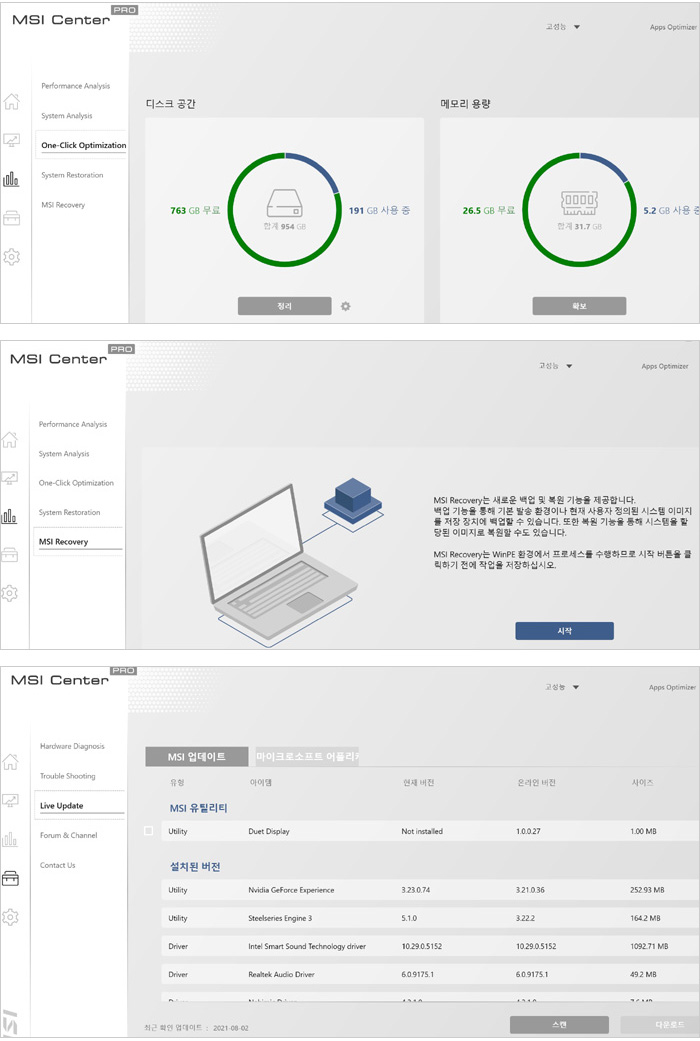Open Contact Us menu item
Viewport: 700px width, 1041px height.
point(57,865)
